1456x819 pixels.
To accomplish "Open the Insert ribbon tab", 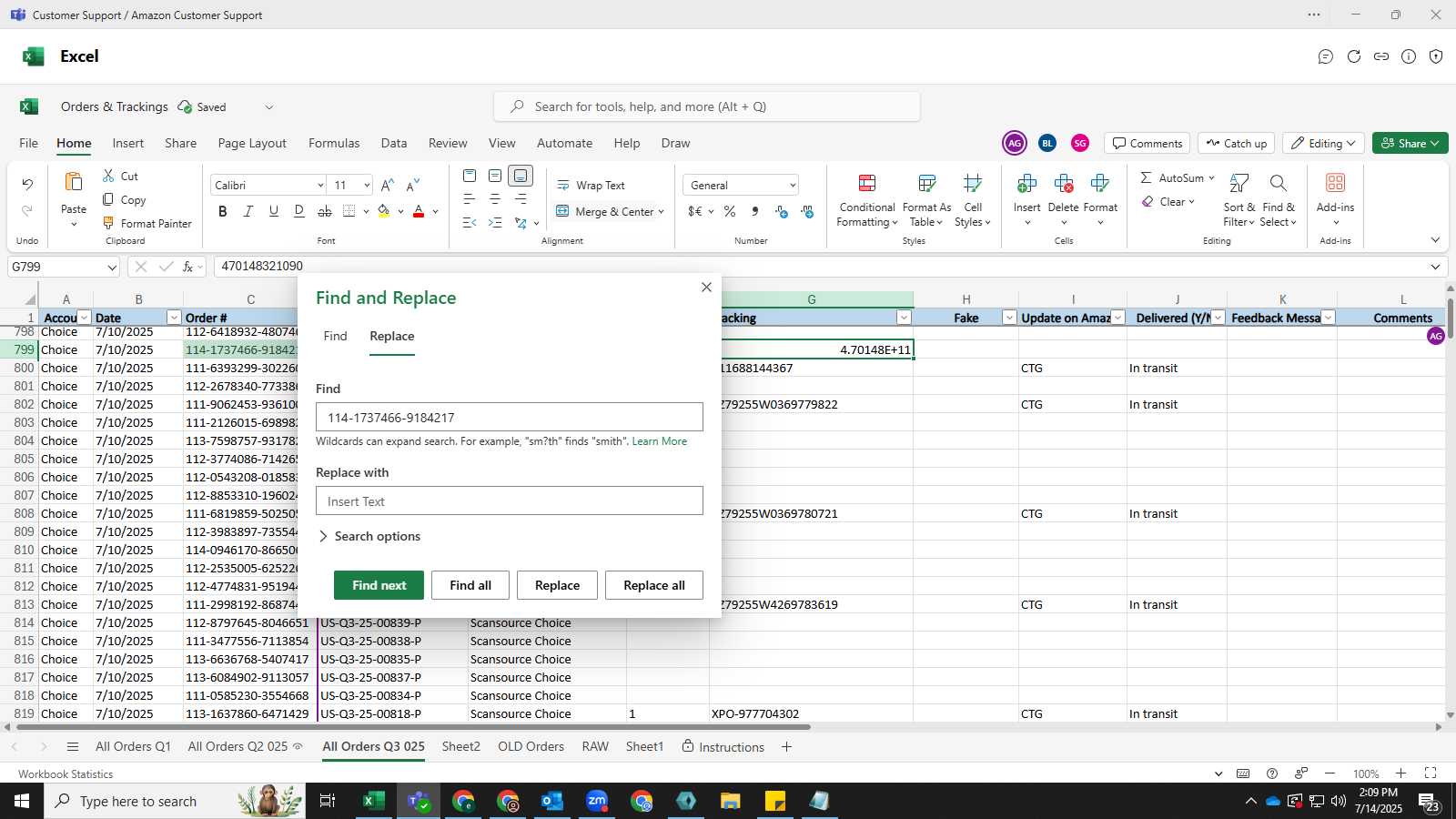I will [x=128, y=143].
